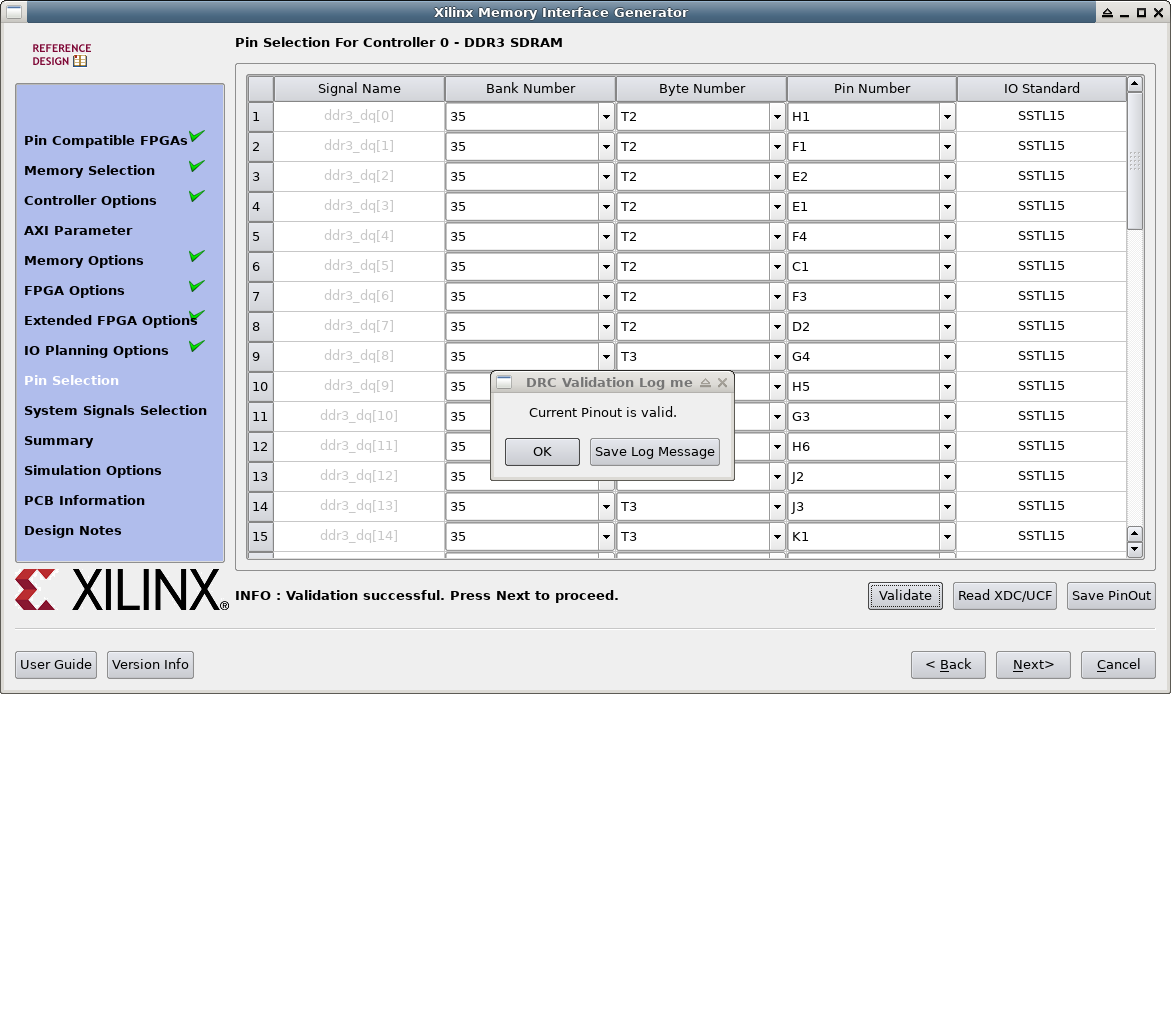Image resolution: width=1171 pixels, height=1009 pixels.
Task: Expand Pin Number dropdown showing H6
Action: pos(947,447)
